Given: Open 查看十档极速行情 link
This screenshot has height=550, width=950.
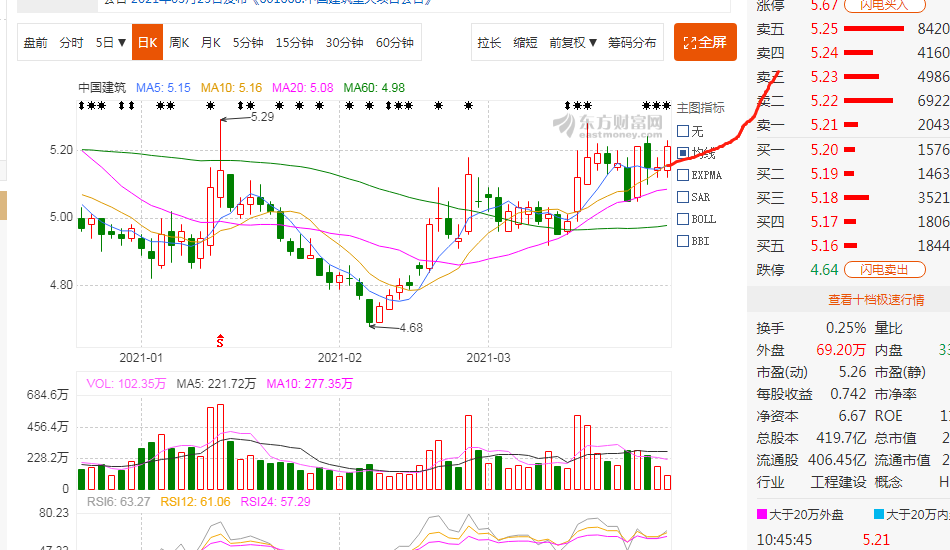Looking at the screenshot, I should coord(876,300).
